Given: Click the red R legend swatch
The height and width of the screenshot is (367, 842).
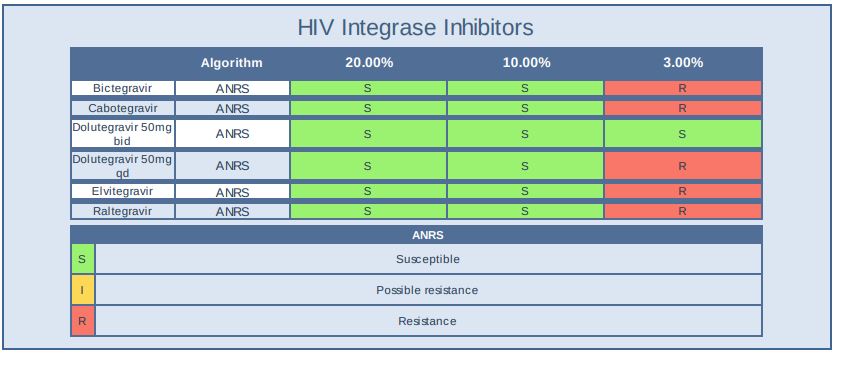Looking at the screenshot, I should click(83, 321).
